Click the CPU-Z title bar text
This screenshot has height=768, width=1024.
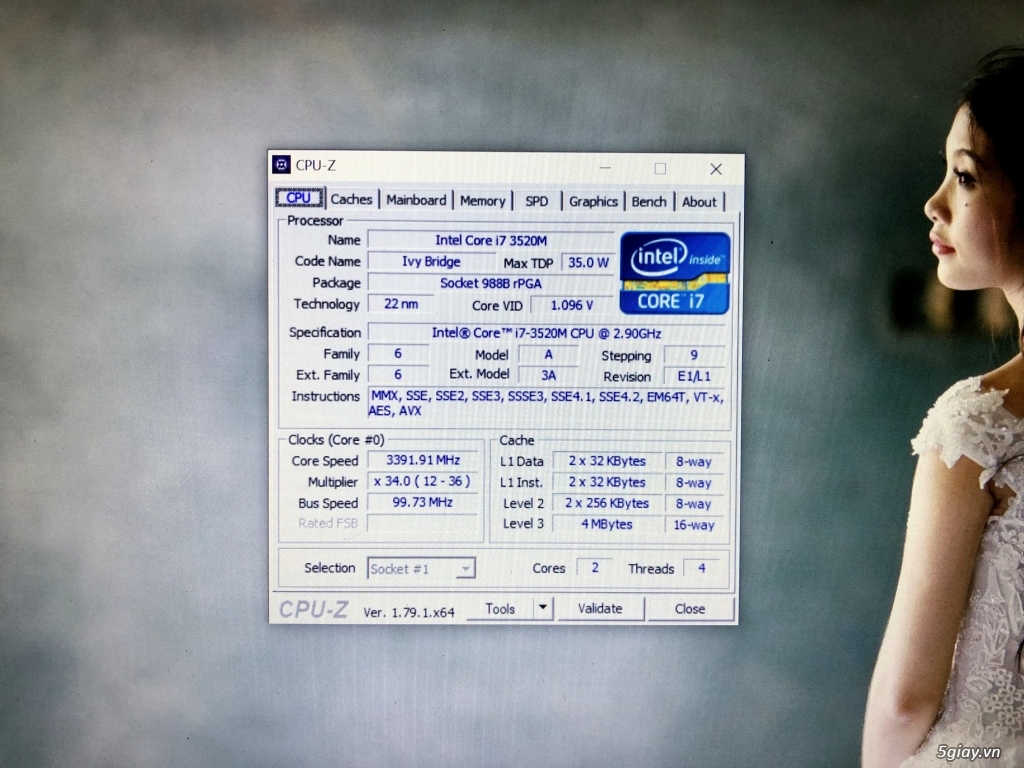coord(315,165)
